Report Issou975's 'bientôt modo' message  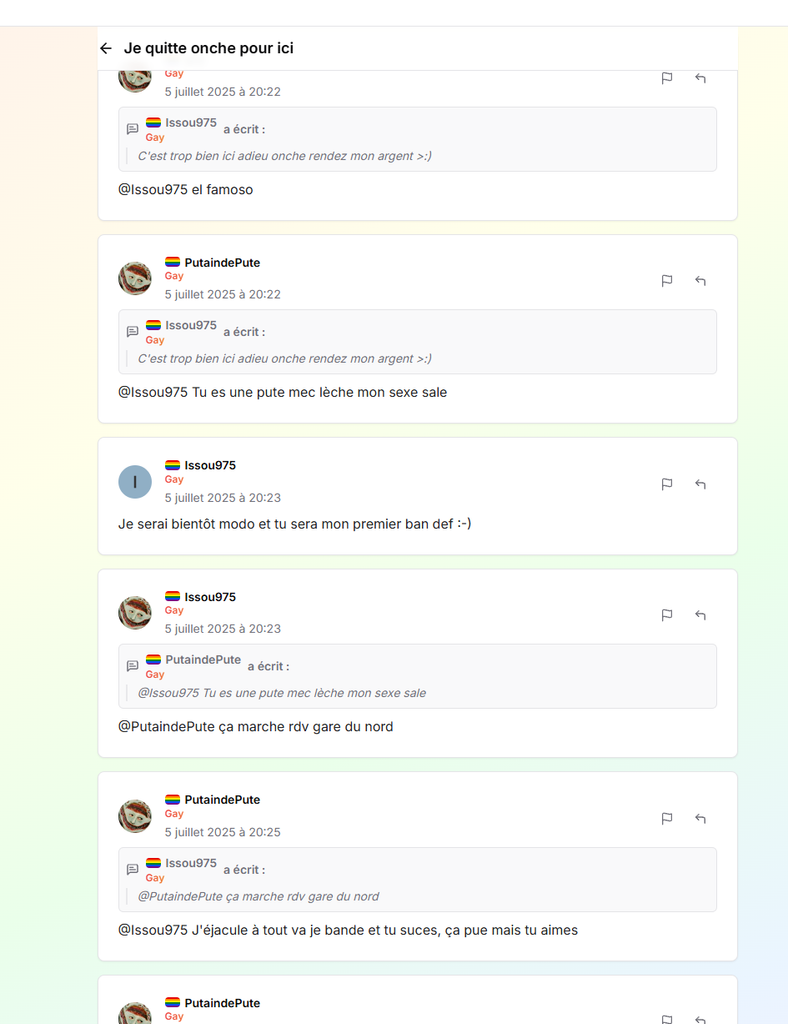pyautogui.click(x=667, y=484)
